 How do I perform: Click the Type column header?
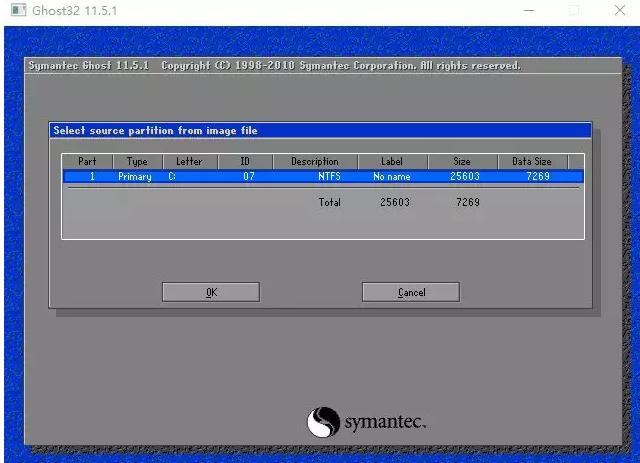click(137, 161)
